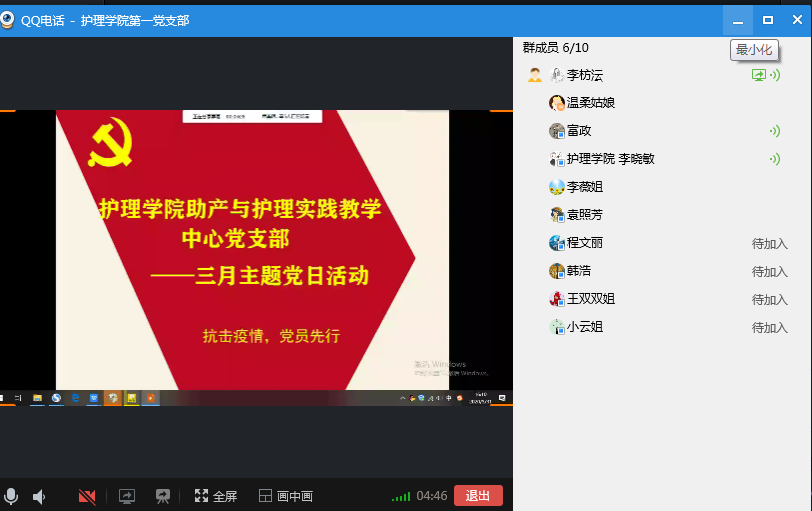Click 待加入 status next to 程文丽

tap(769, 243)
